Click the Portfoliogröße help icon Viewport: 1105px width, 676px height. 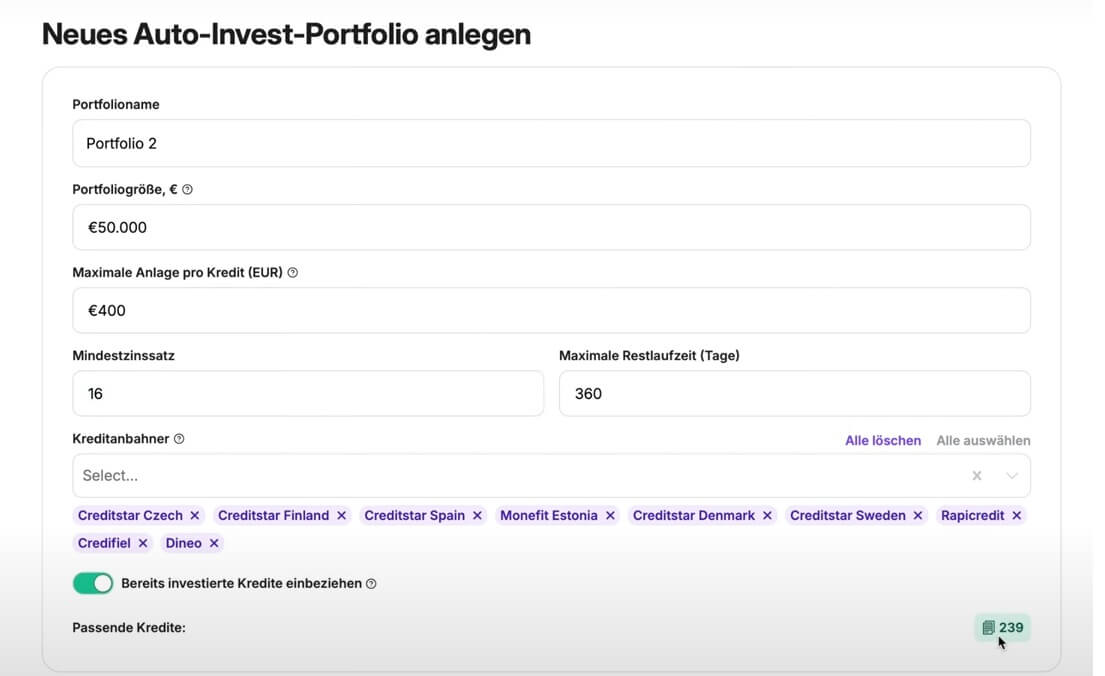[x=188, y=189]
